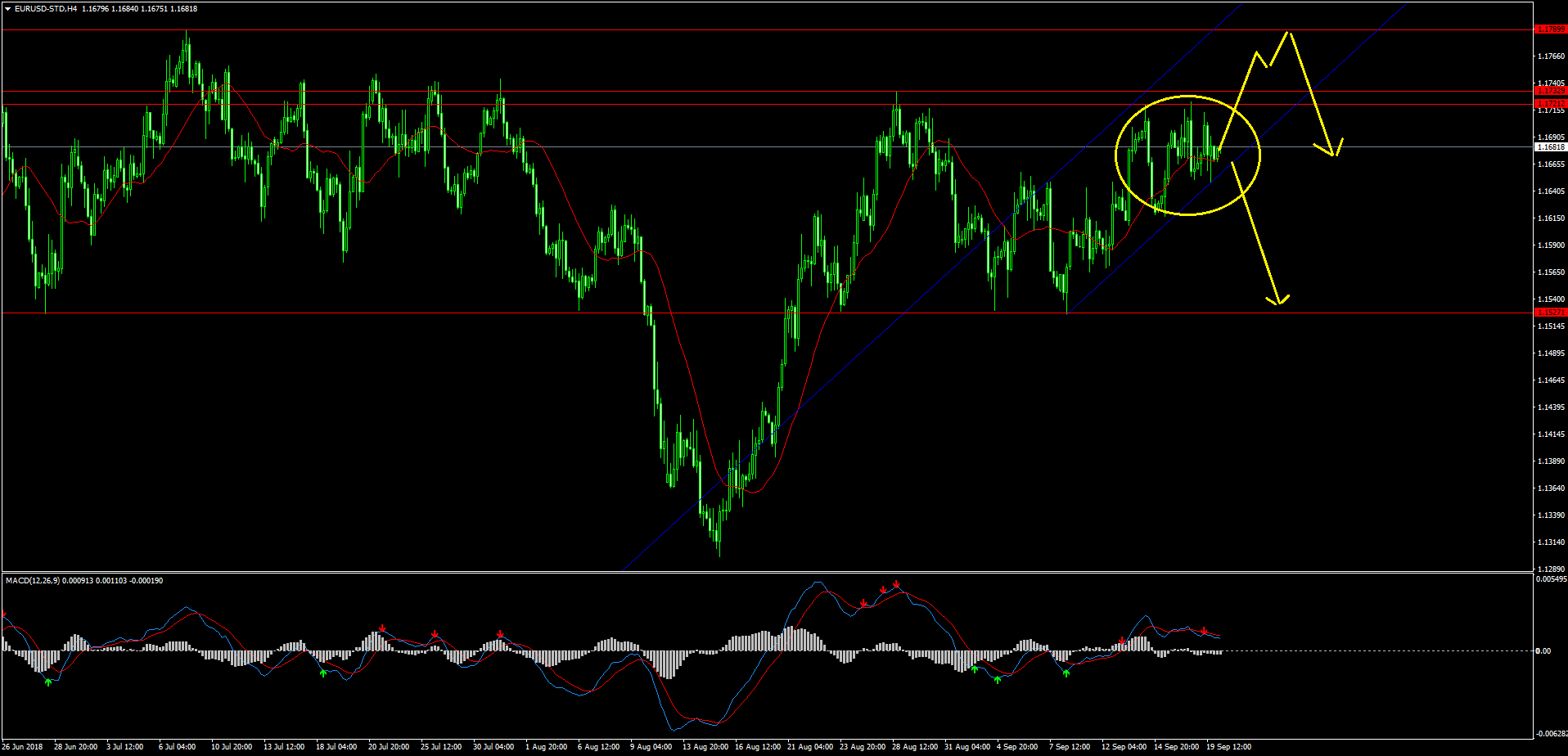
Task: Click MACD zero level label 0.00
Action: coord(1543,651)
